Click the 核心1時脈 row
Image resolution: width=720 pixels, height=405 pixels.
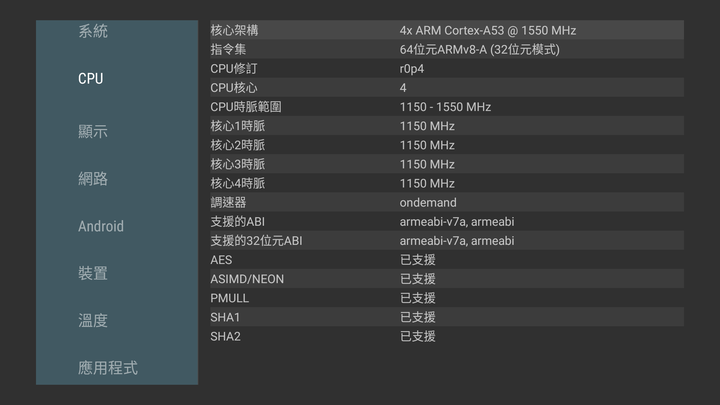coord(447,126)
